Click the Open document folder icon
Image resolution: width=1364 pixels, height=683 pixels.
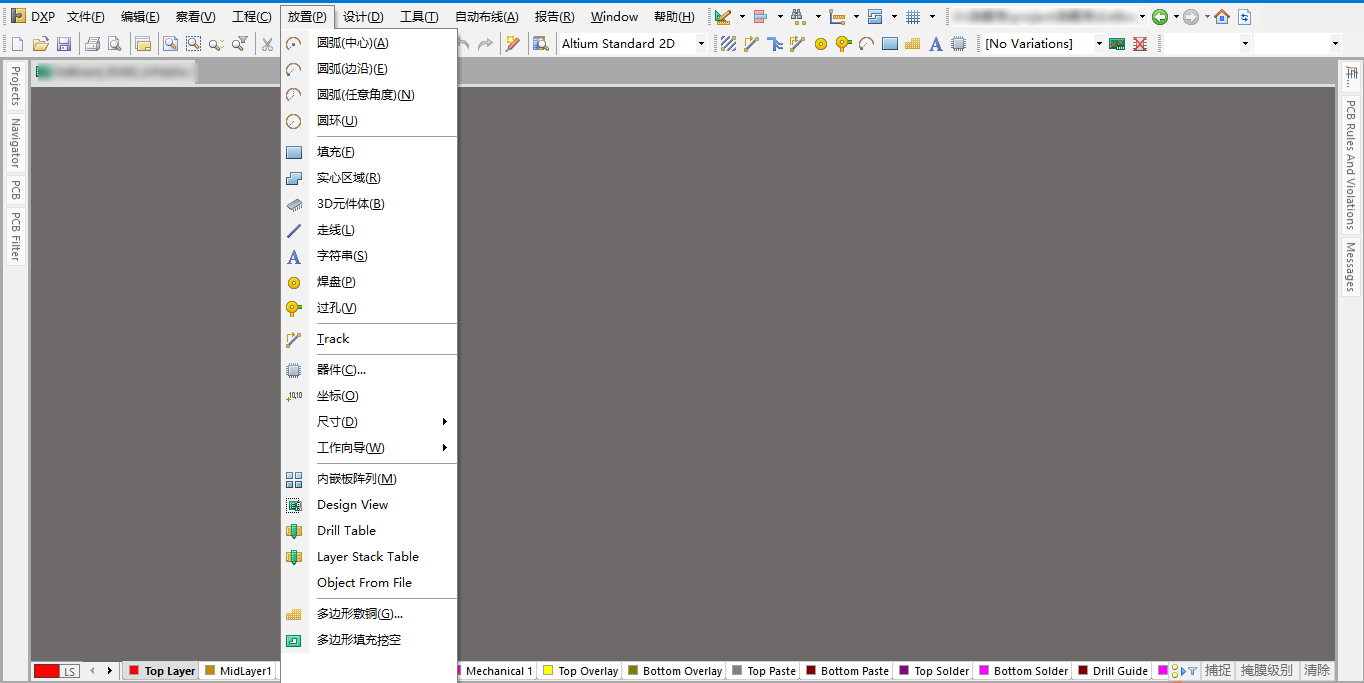click(x=41, y=44)
